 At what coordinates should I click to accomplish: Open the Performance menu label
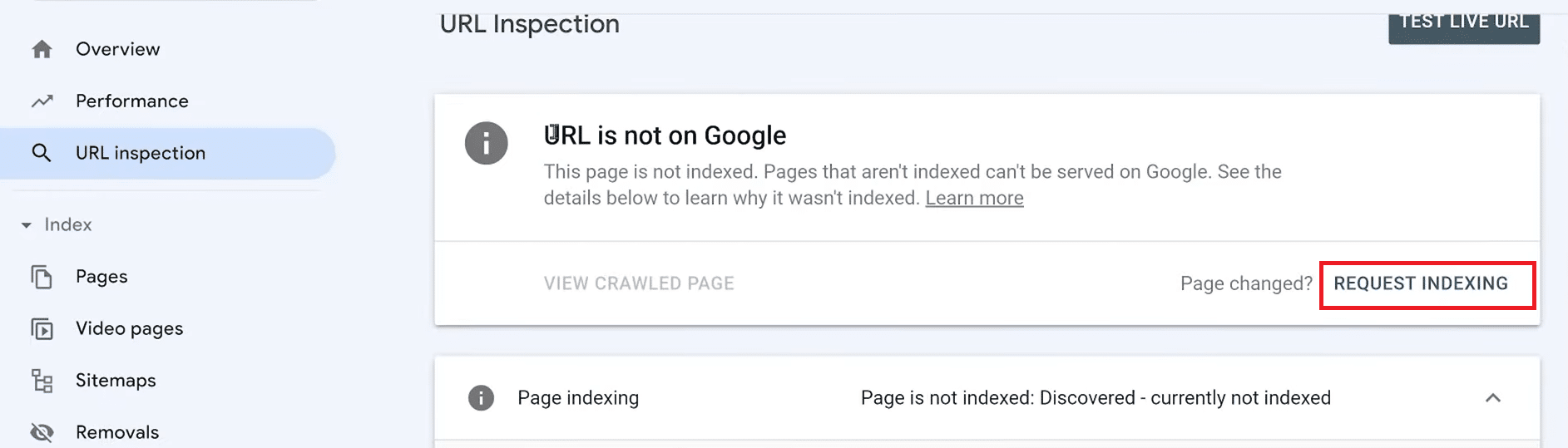[132, 101]
